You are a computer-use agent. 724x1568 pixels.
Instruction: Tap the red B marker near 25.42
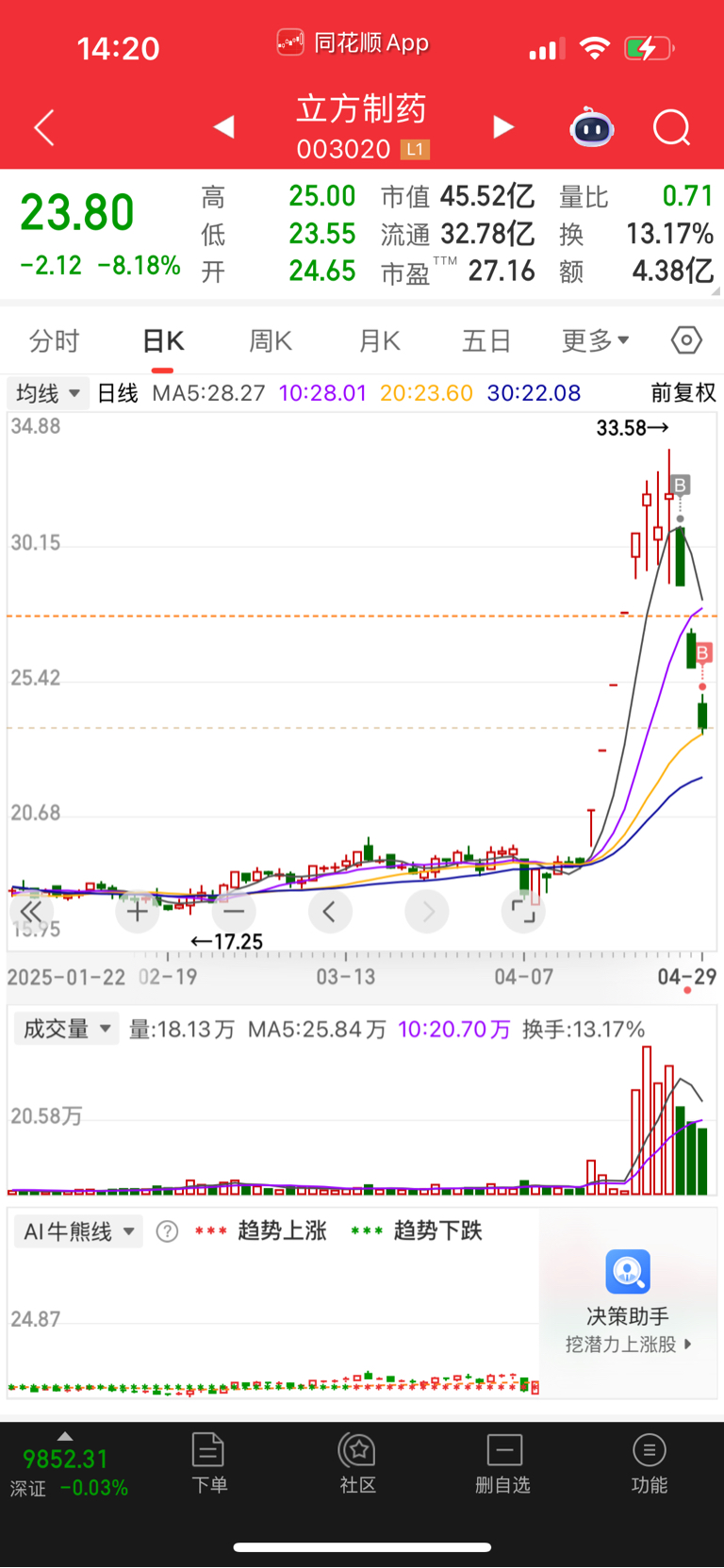pyautogui.click(x=702, y=652)
